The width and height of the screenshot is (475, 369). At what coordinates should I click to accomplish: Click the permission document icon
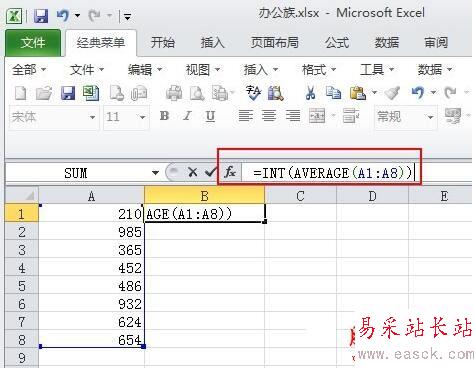click(x=117, y=93)
